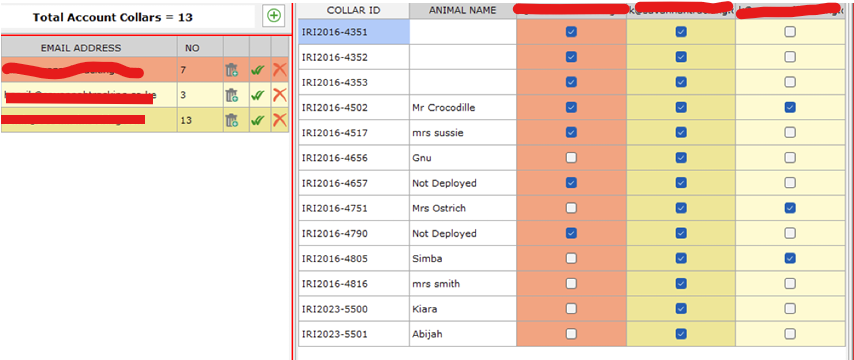Screen dimensions: 854x360
Task: Uncheck dark-yellow column checkbox for Gnu
Action: pyautogui.click(x=681, y=158)
